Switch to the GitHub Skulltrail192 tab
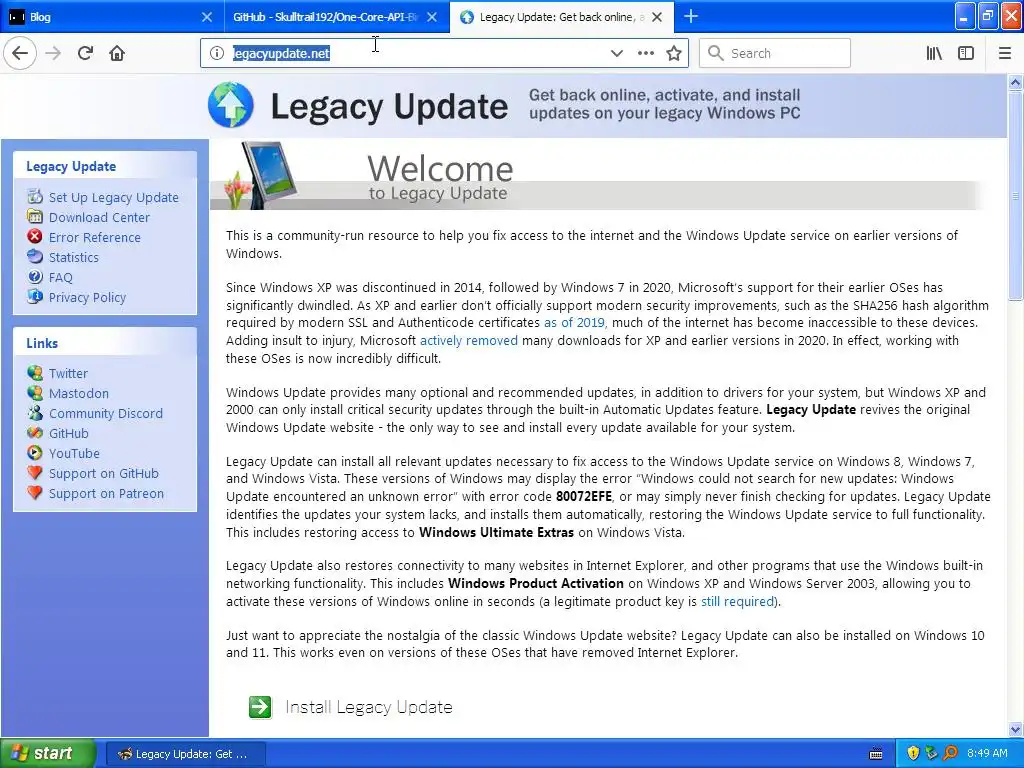Screen dimensions: 1024x768 337,17
